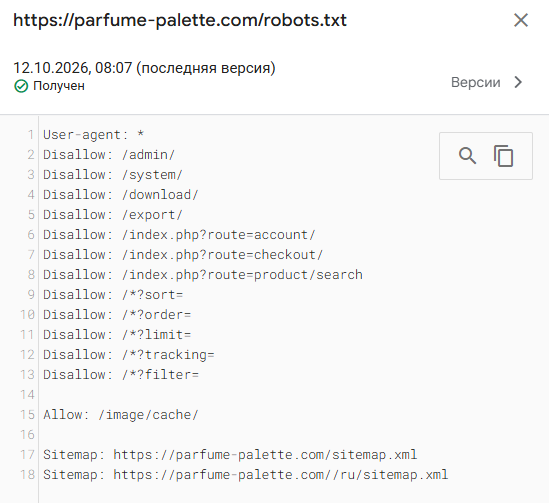Open search in robots.txt content

[x=467, y=156]
